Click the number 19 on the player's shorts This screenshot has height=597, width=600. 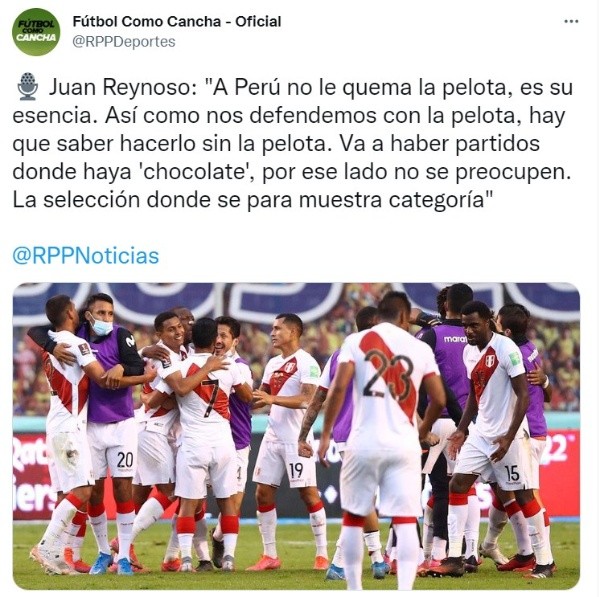point(295,471)
